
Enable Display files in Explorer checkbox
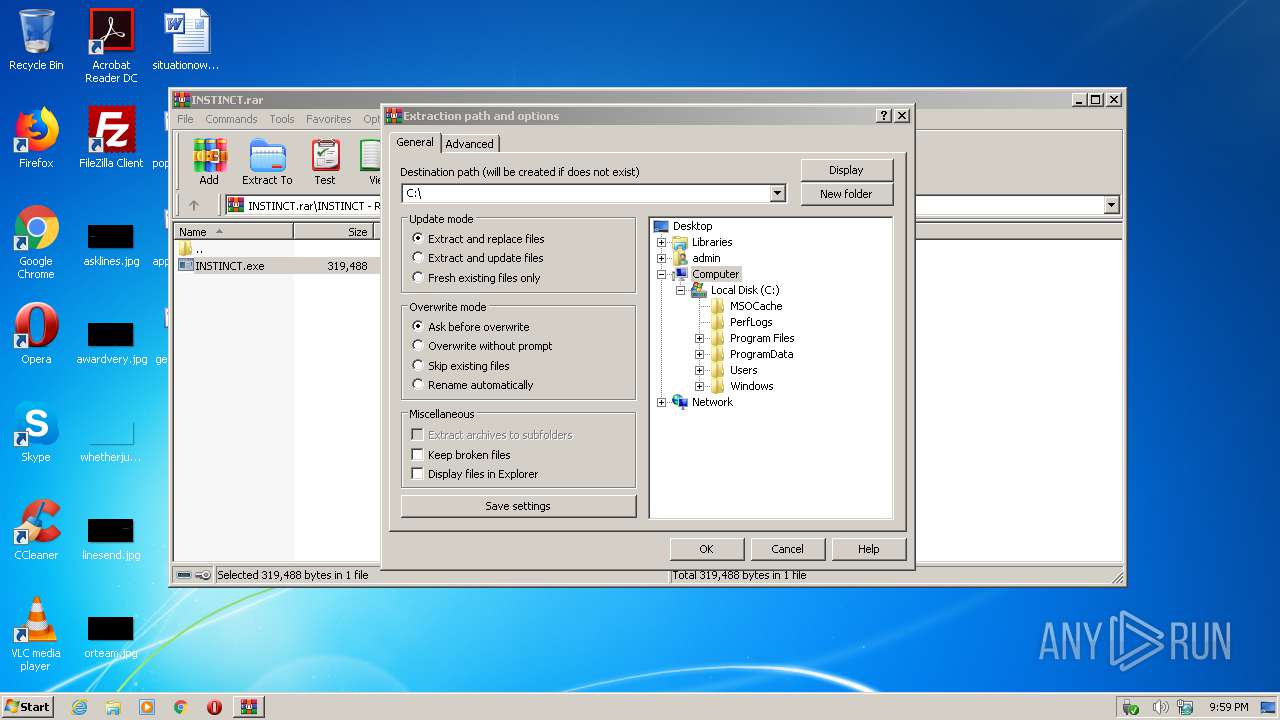(418, 474)
